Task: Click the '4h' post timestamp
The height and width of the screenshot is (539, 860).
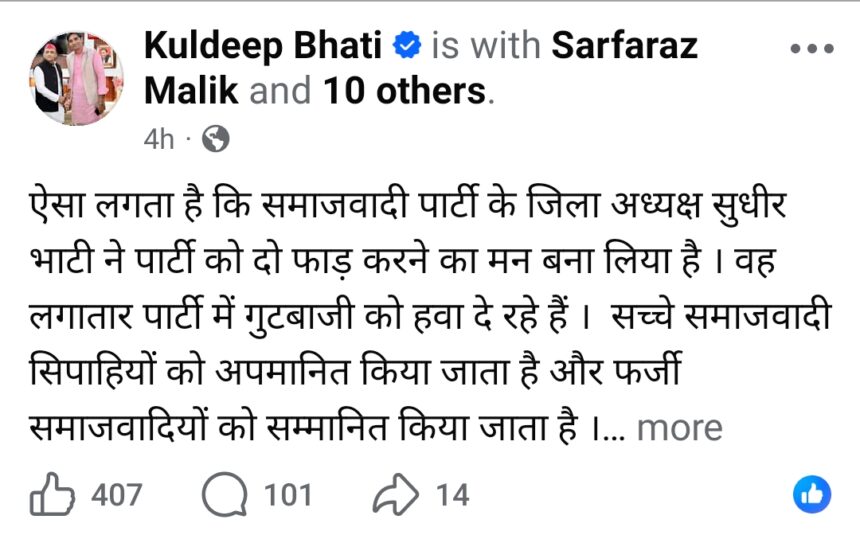Action: [159, 139]
